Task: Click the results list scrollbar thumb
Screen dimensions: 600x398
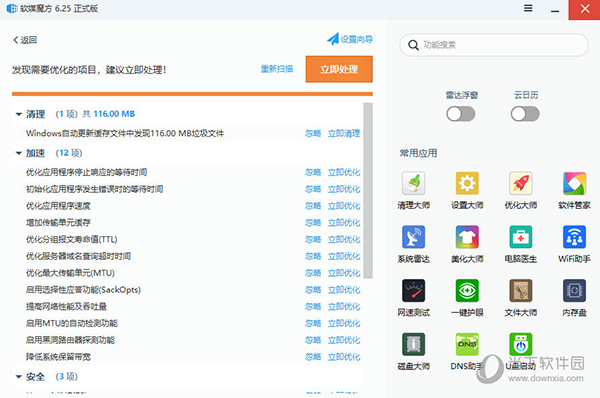Action: (x=368, y=190)
